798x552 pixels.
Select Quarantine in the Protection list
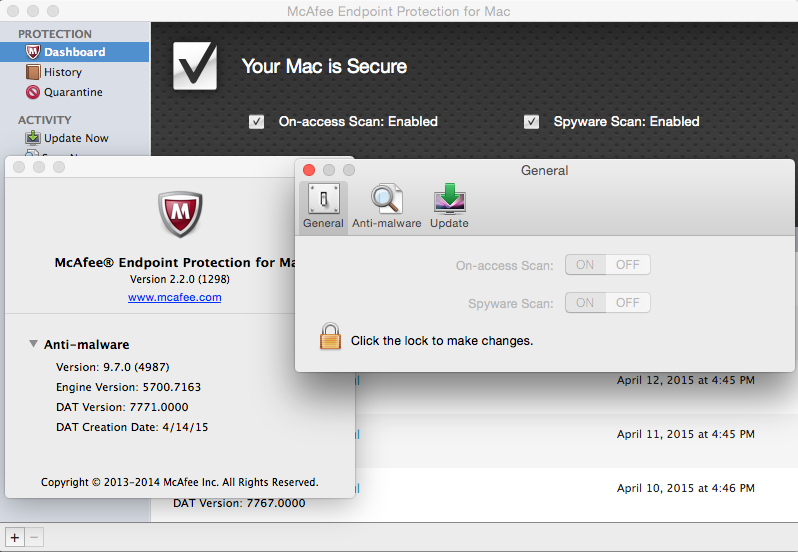75,92
